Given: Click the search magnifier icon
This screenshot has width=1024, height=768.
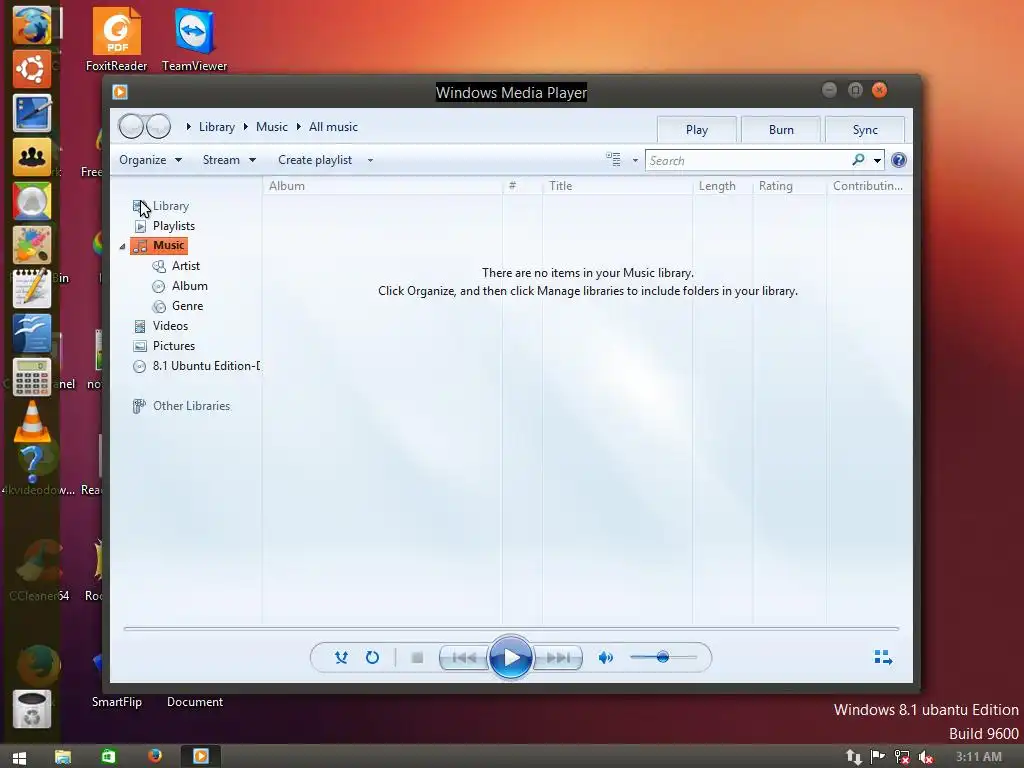Looking at the screenshot, I should pyautogui.click(x=859, y=159).
